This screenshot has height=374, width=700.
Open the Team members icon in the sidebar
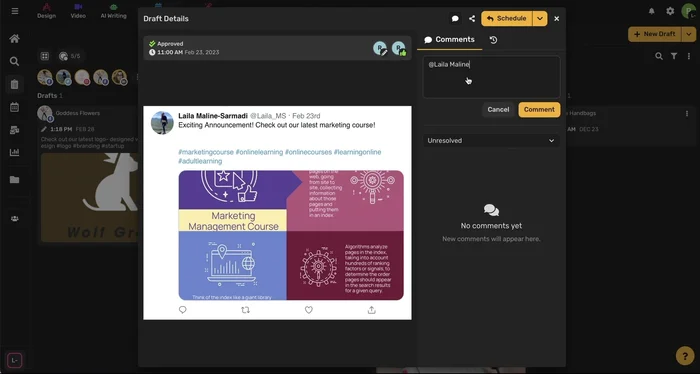point(14,219)
